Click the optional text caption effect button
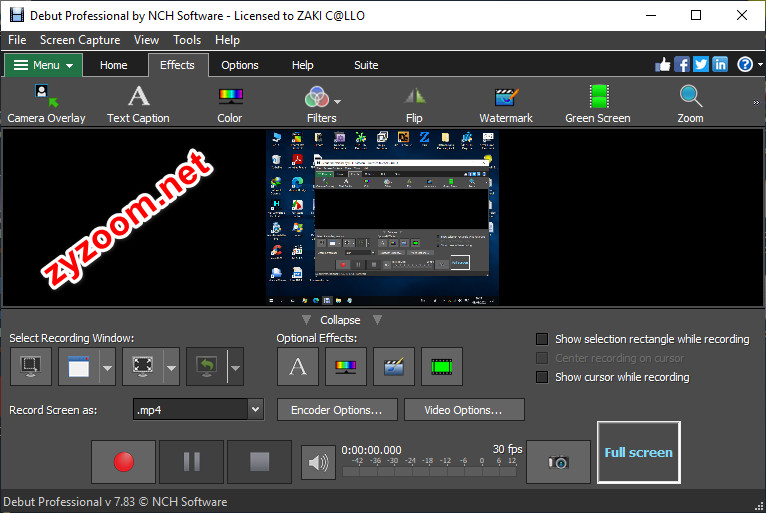The image size is (766, 513). click(298, 366)
